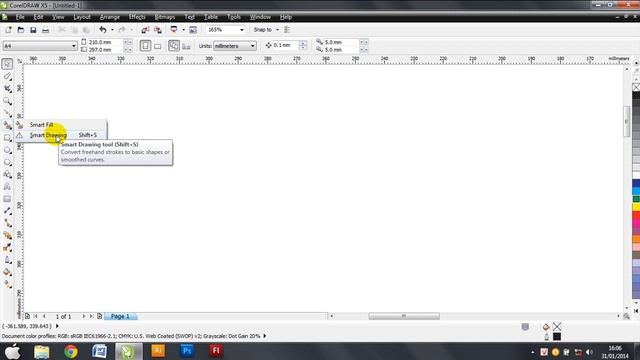Viewport: 640px width, 360px height.
Task: Switch page to Landscape orientation
Action: [158, 46]
